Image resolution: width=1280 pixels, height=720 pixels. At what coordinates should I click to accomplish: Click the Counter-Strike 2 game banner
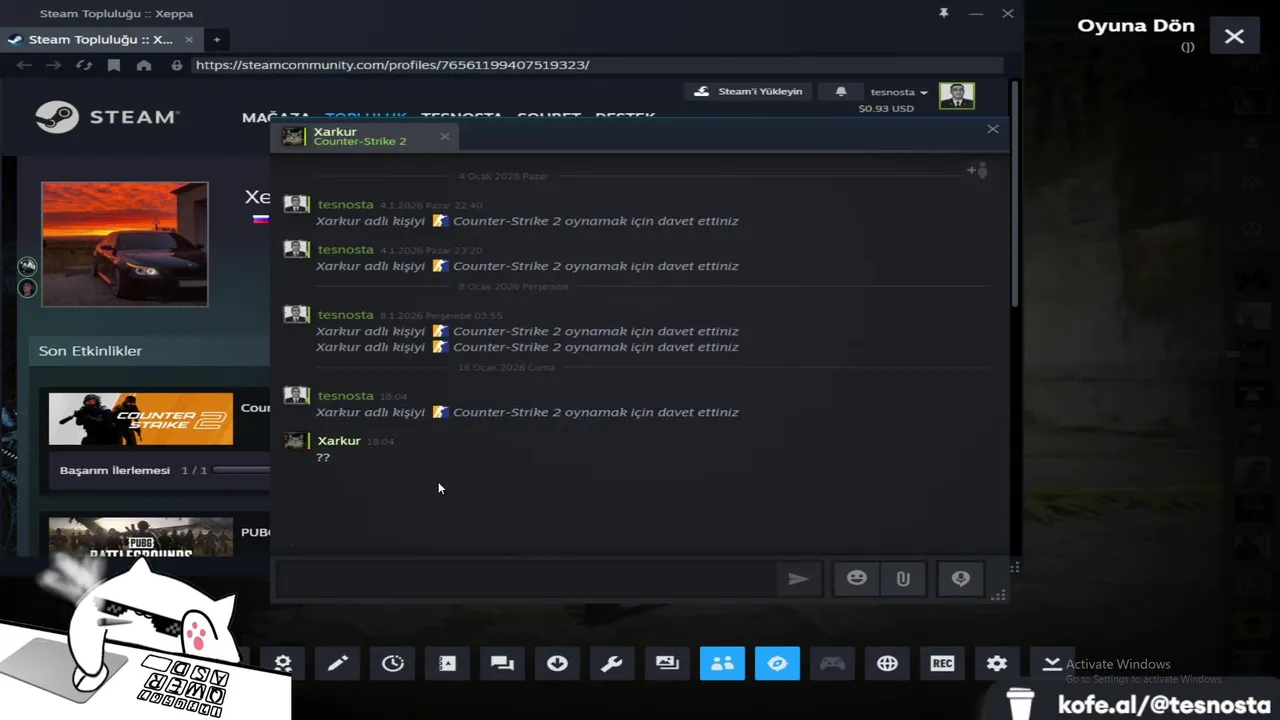pyautogui.click(x=141, y=418)
